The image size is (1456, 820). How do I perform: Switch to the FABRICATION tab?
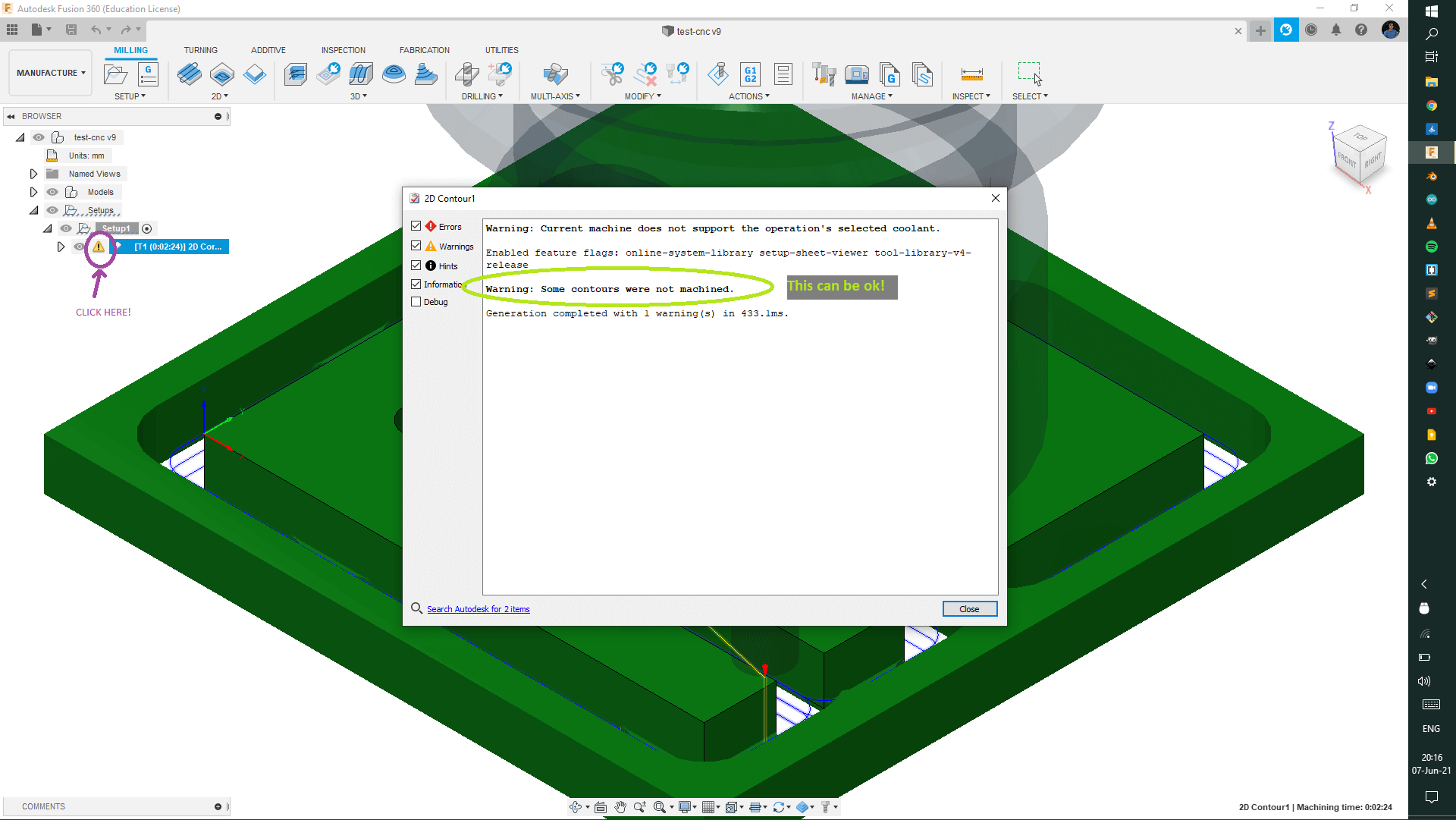point(425,50)
